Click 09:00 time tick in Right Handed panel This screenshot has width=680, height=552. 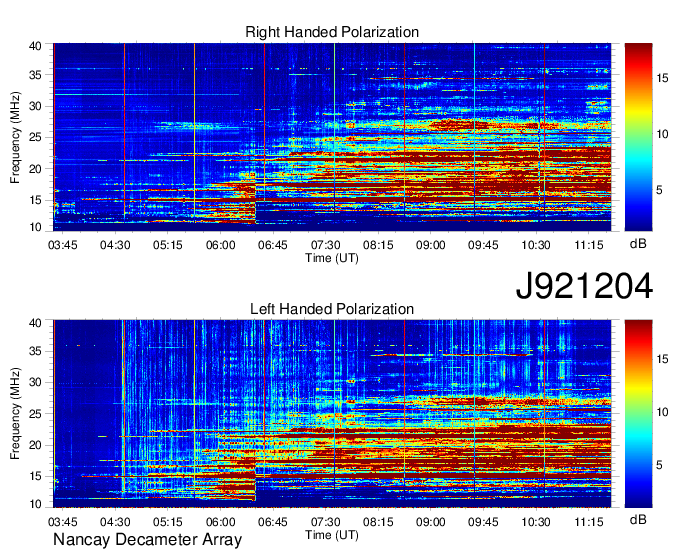(x=431, y=245)
